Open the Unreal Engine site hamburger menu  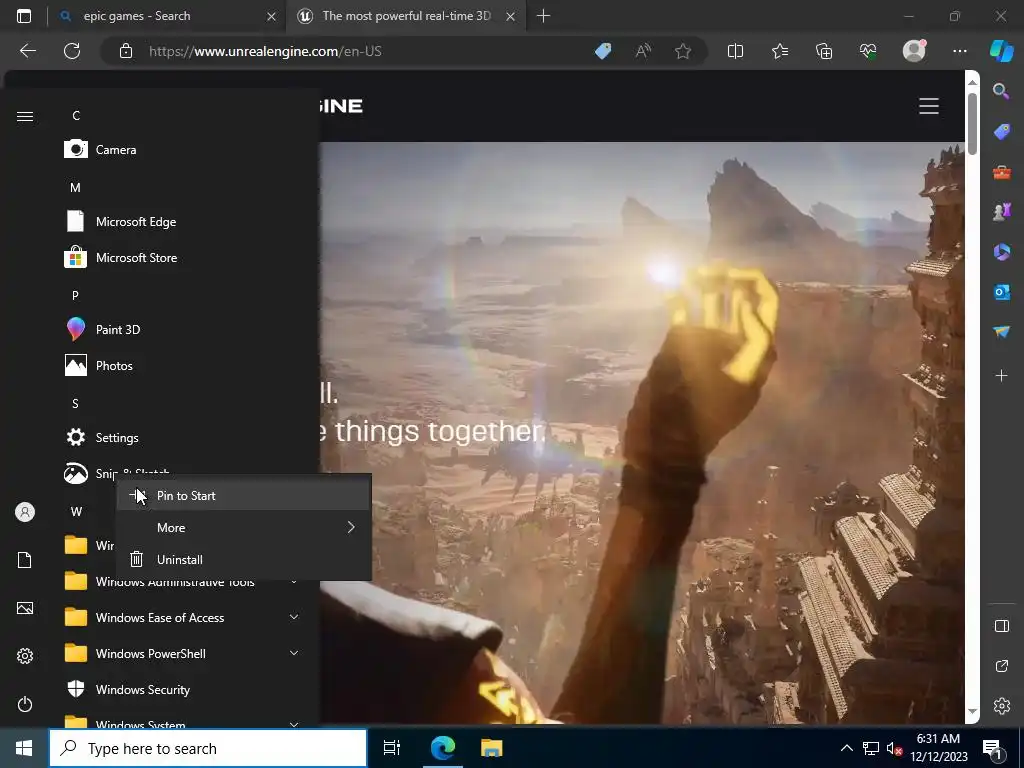[929, 106]
